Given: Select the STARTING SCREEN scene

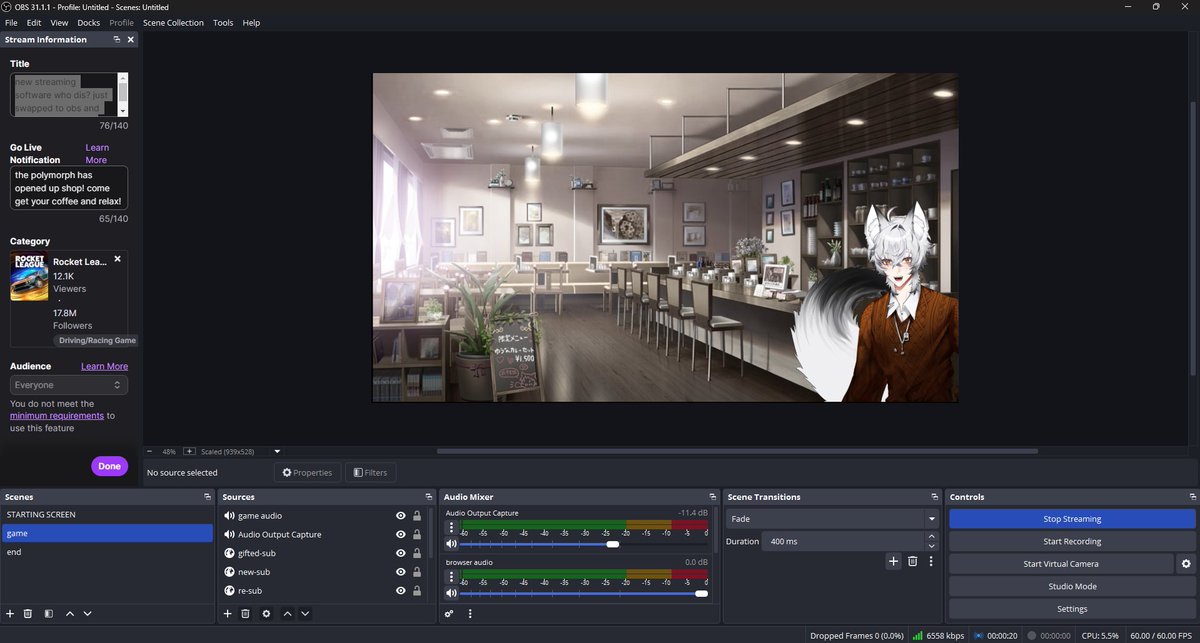Looking at the screenshot, I should click(107, 515).
